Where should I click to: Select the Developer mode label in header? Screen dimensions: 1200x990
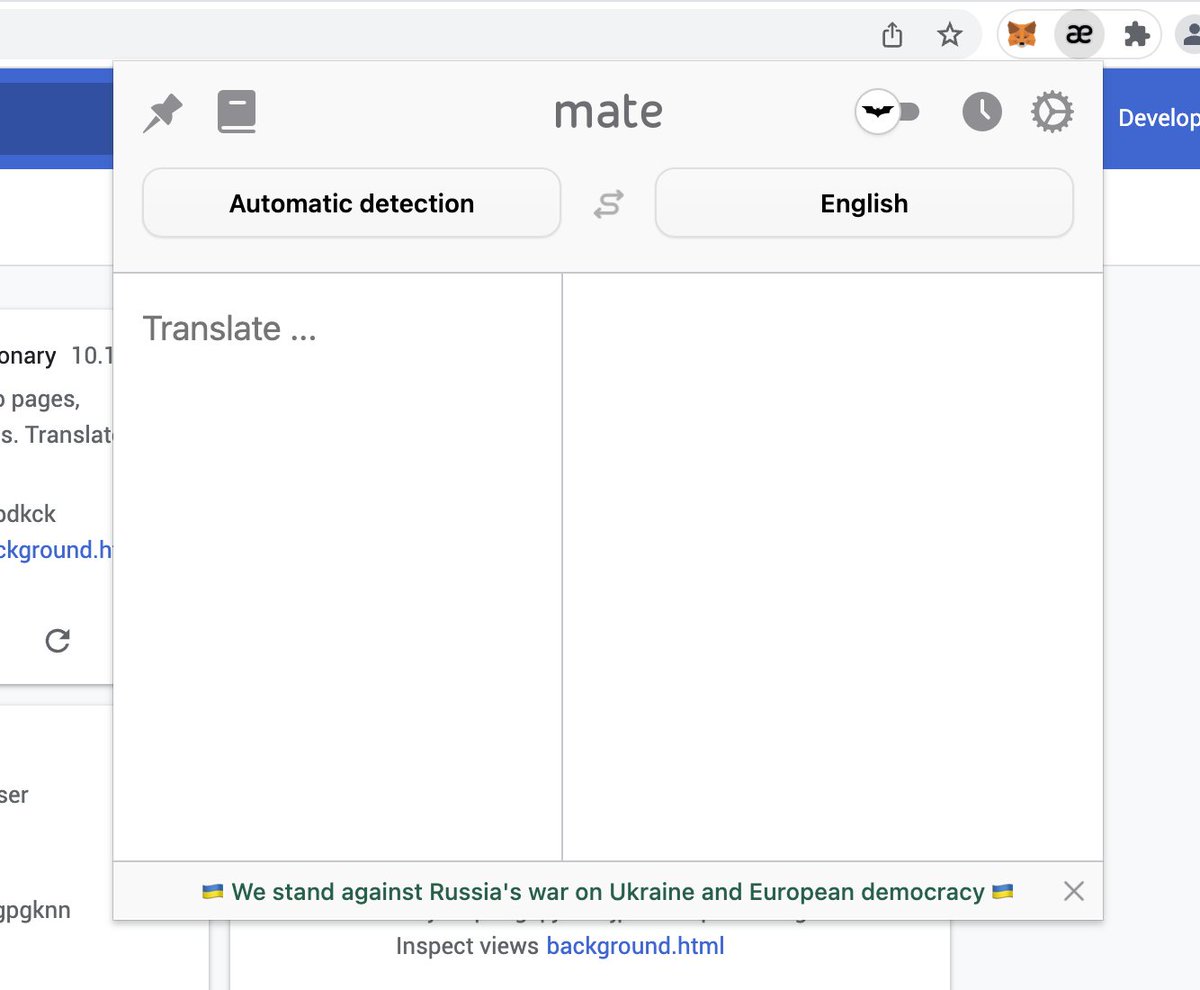(1159, 118)
